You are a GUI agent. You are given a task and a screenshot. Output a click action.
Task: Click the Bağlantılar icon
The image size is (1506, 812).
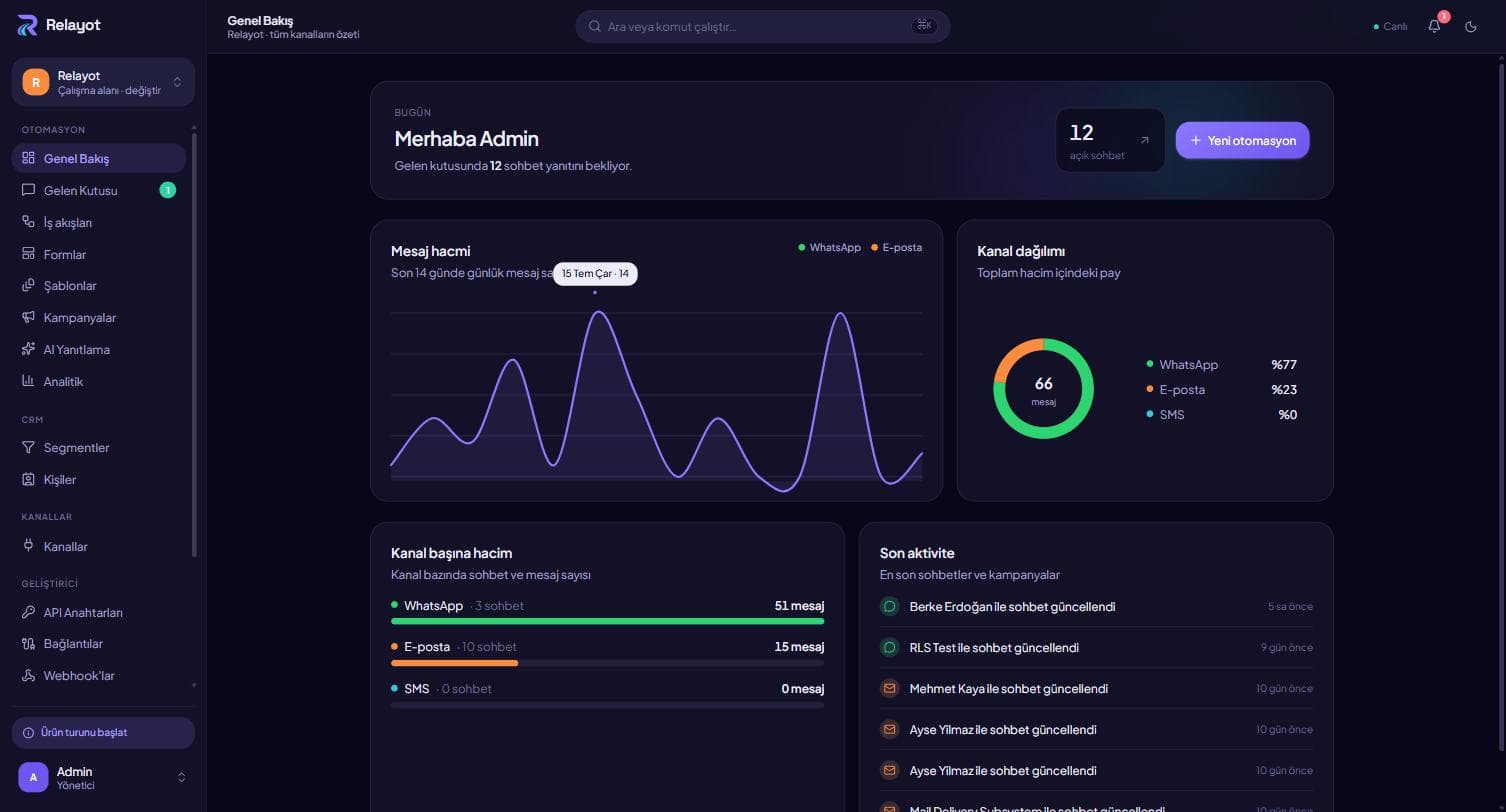[x=28, y=643]
